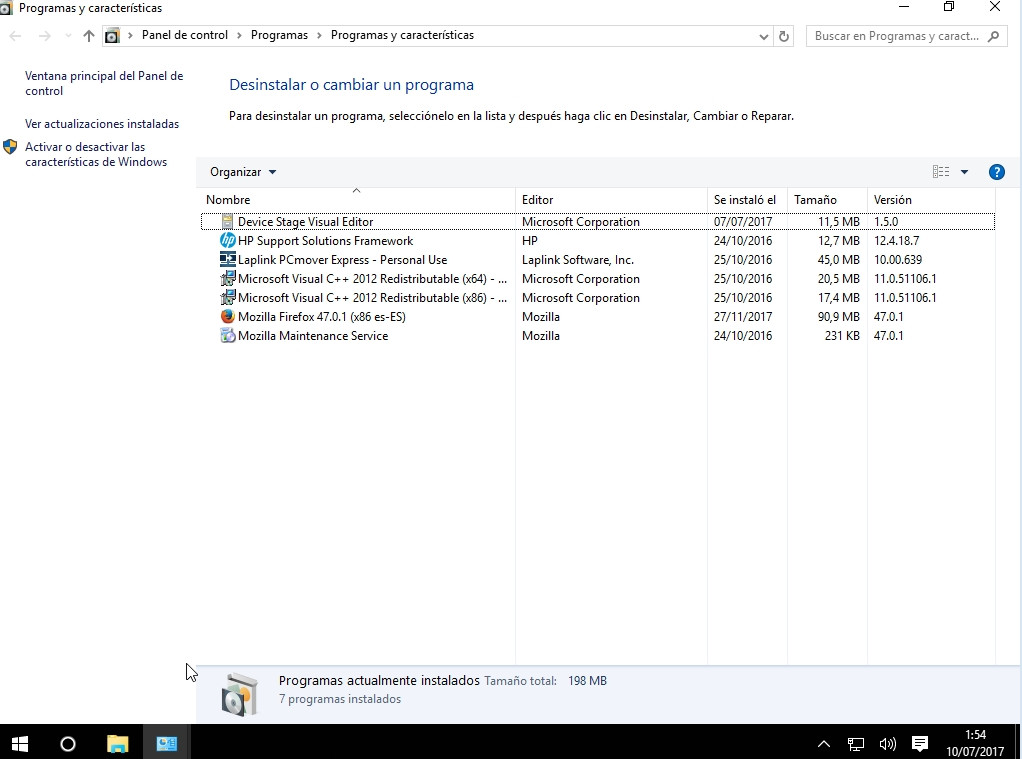Open the Organizar dropdown menu

click(x=243, y=172)
